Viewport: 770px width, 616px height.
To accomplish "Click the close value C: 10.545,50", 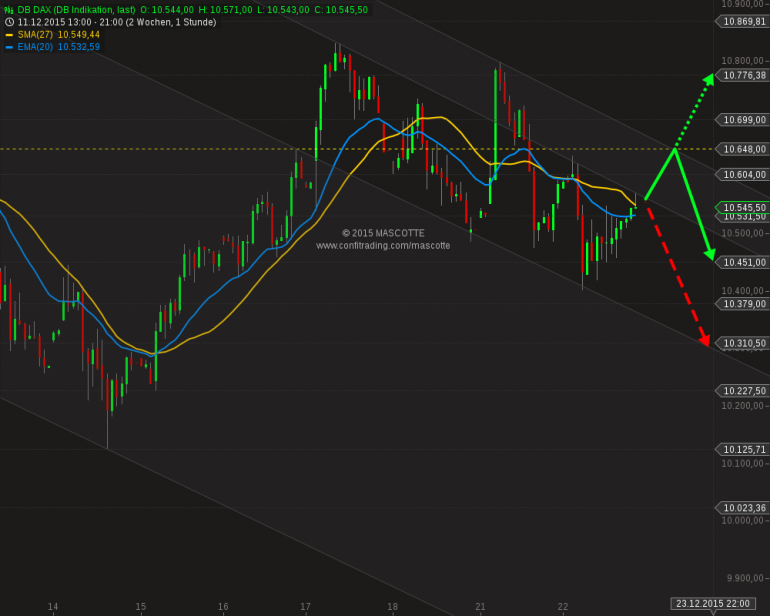I will pos(341,9).
